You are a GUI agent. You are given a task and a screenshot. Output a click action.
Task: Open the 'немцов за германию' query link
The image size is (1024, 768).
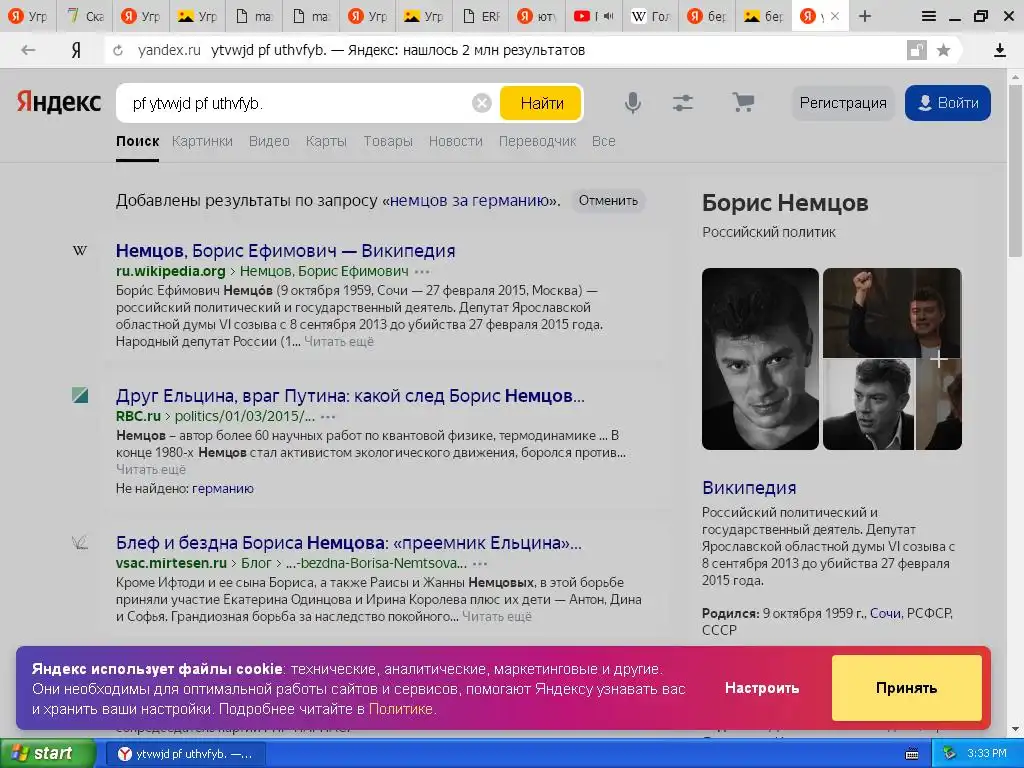(x=469, y=200)
